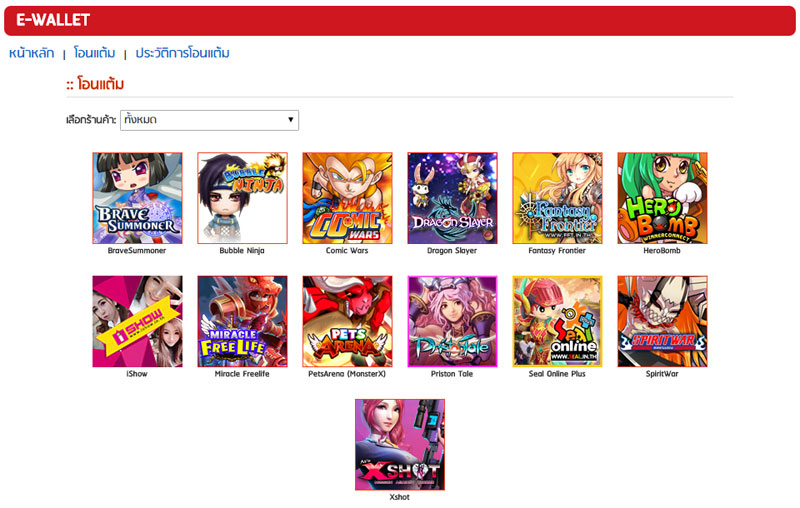The width and height of the screenshot is (800, 508).
Task: Click the iShow text label
Action: (137, 374)
